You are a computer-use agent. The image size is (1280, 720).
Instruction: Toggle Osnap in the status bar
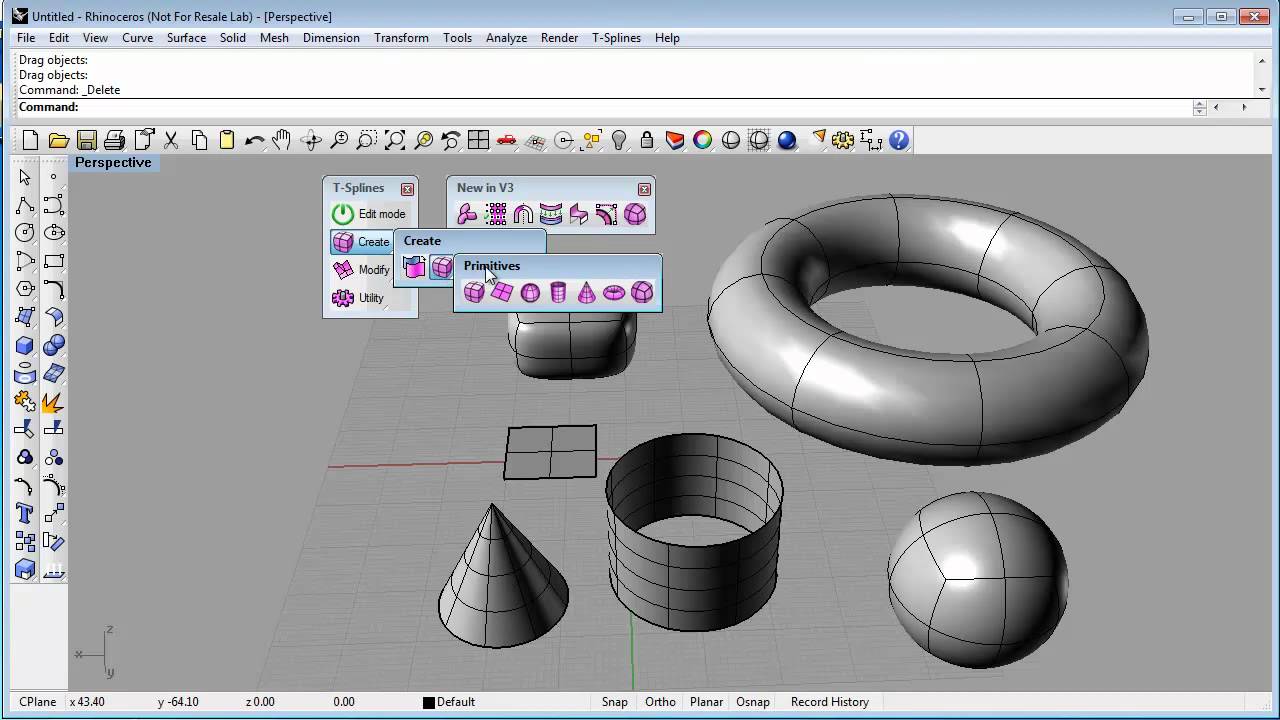pyautogui.click(x=753, y=702)
